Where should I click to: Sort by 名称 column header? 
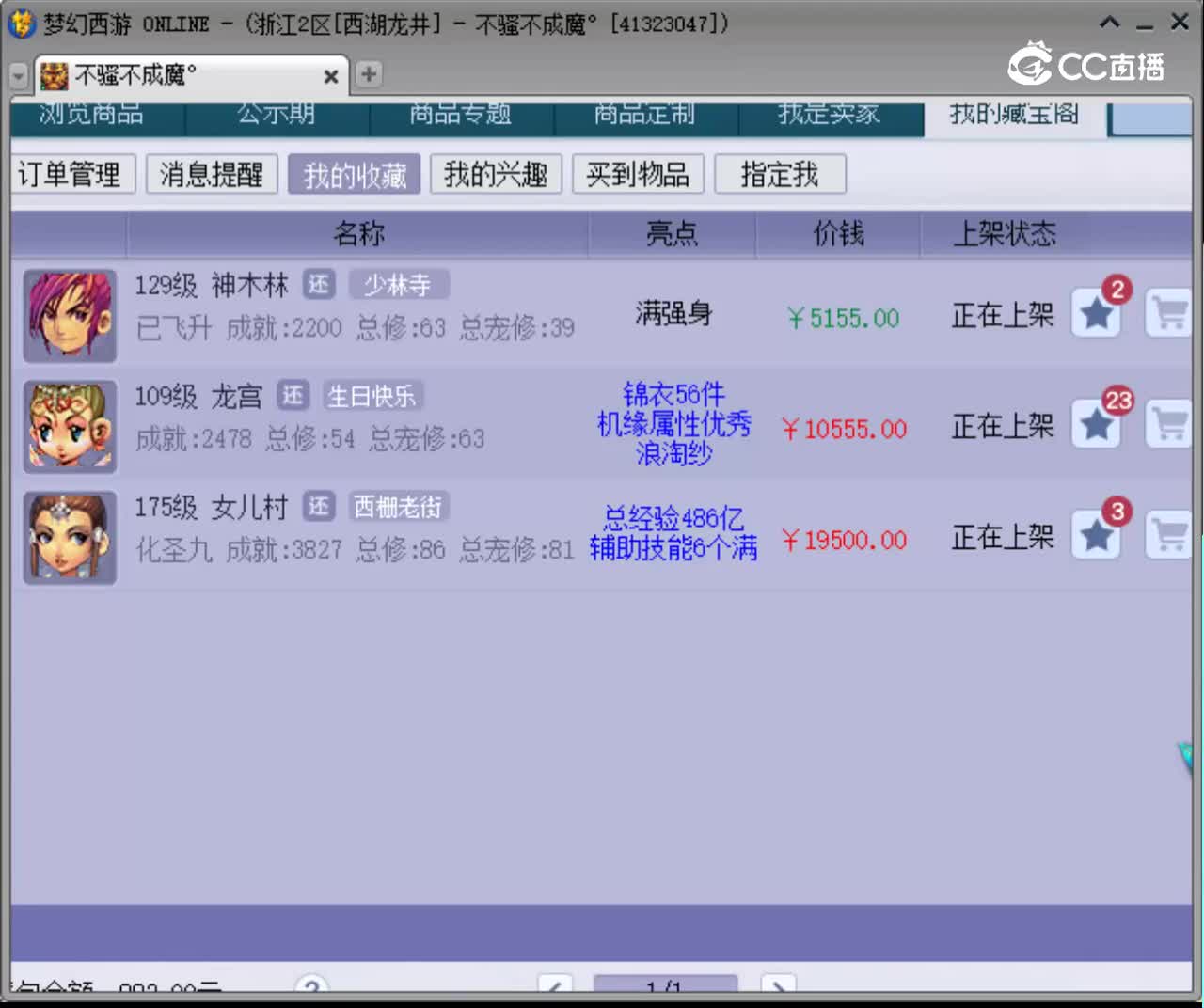358,233
